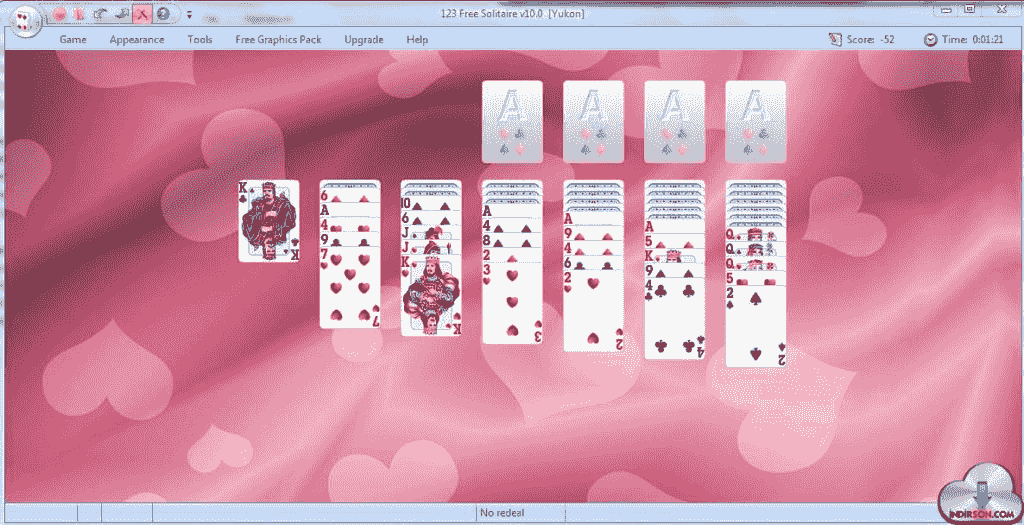Image resolution: width=1024 pixels, height=525 pixels.
Task: Select the 2 of hearts card
Action: [x=594, y=311]
